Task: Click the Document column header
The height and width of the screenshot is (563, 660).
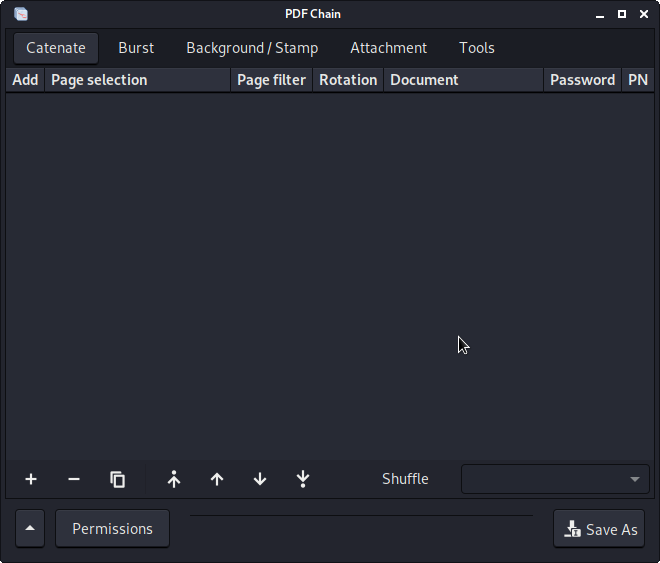Action: (463, 80)
